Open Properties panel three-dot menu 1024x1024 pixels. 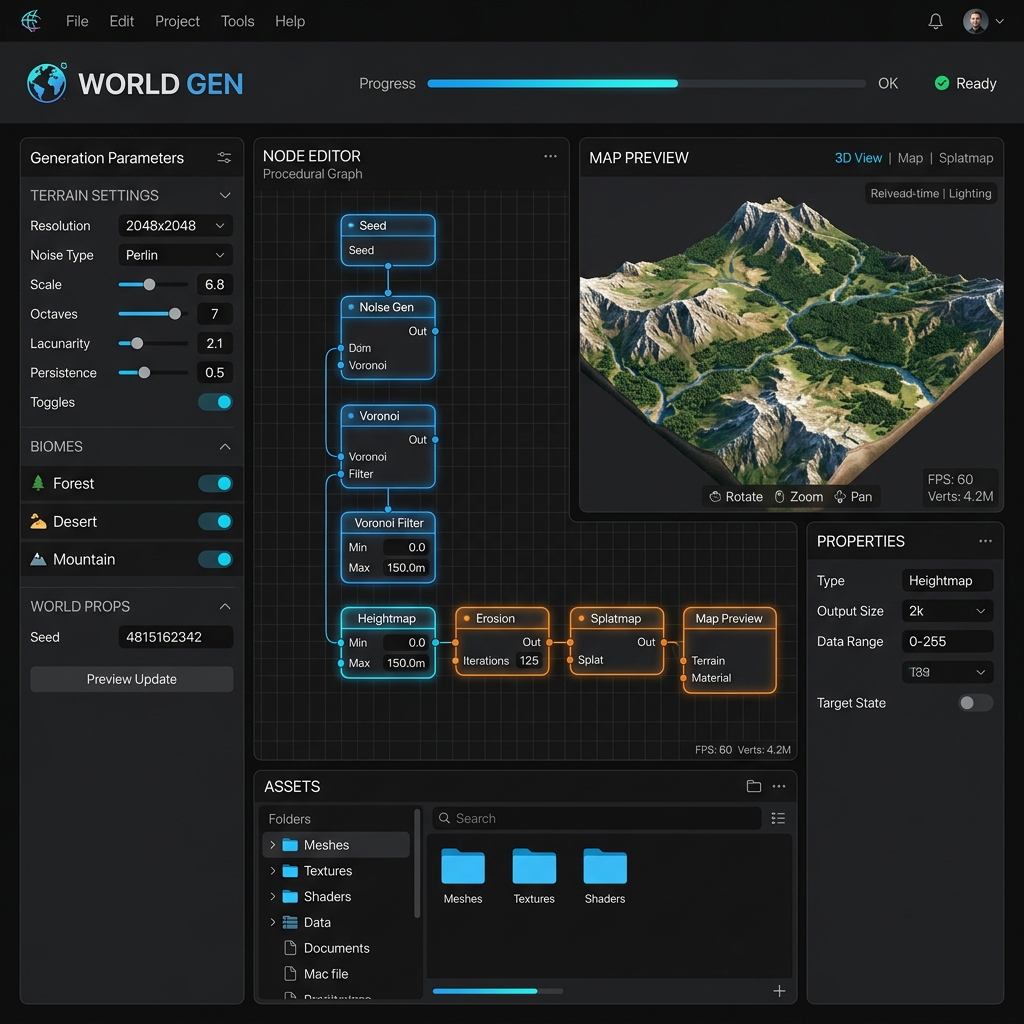(985, 541)
